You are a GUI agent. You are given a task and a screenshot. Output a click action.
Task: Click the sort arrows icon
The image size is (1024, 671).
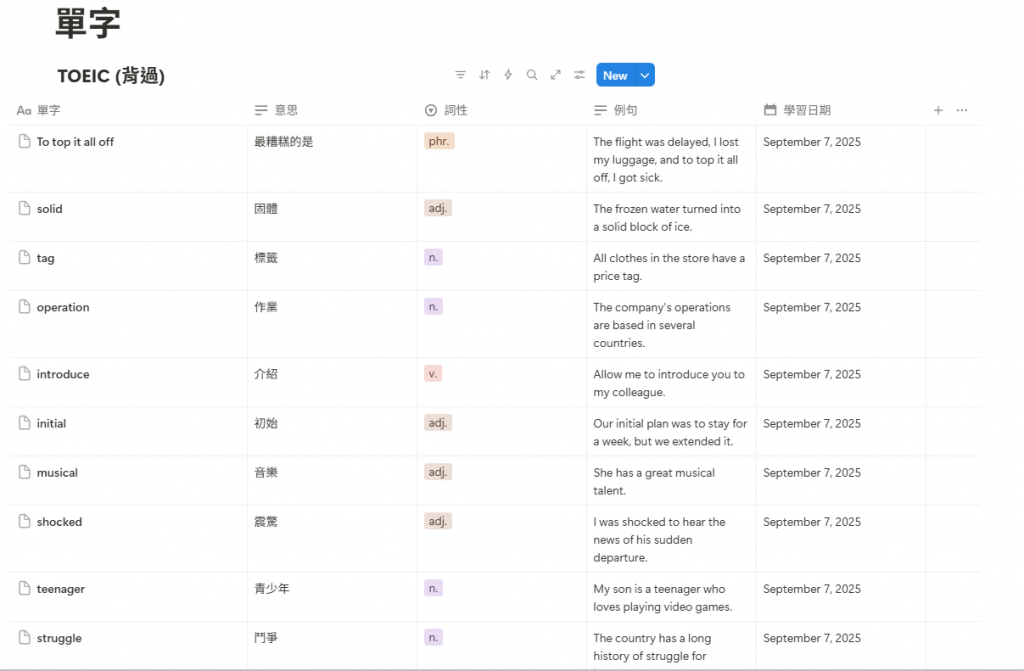pyautogui.click(x=484, y=75)
